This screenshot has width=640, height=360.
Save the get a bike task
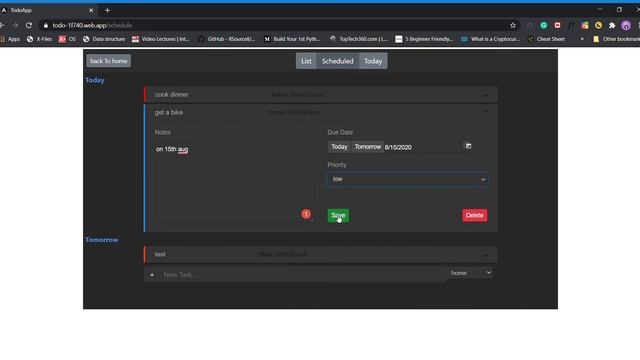[338, 216]
